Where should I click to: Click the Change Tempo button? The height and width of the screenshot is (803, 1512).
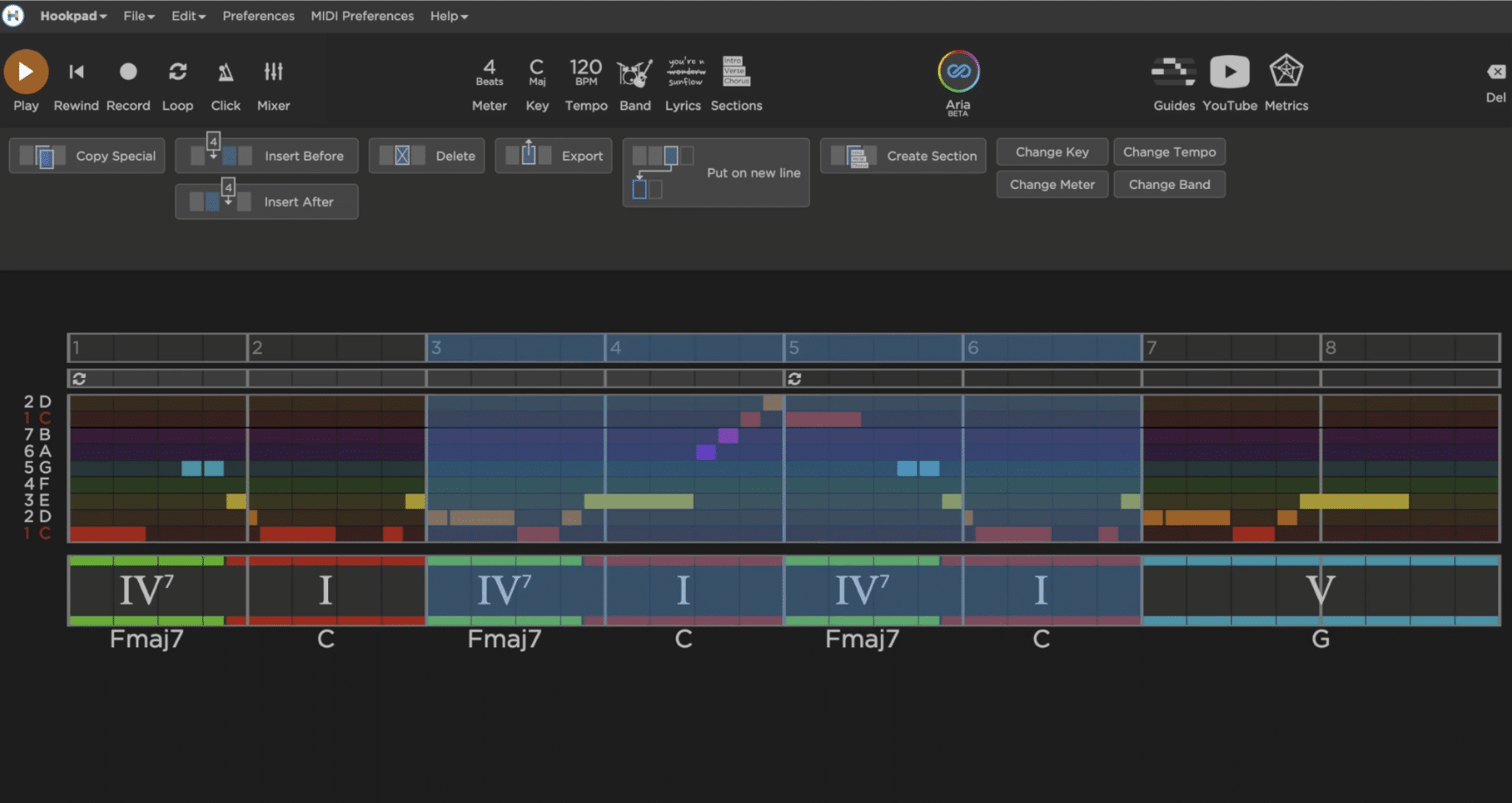click(x=1169, y=152)
